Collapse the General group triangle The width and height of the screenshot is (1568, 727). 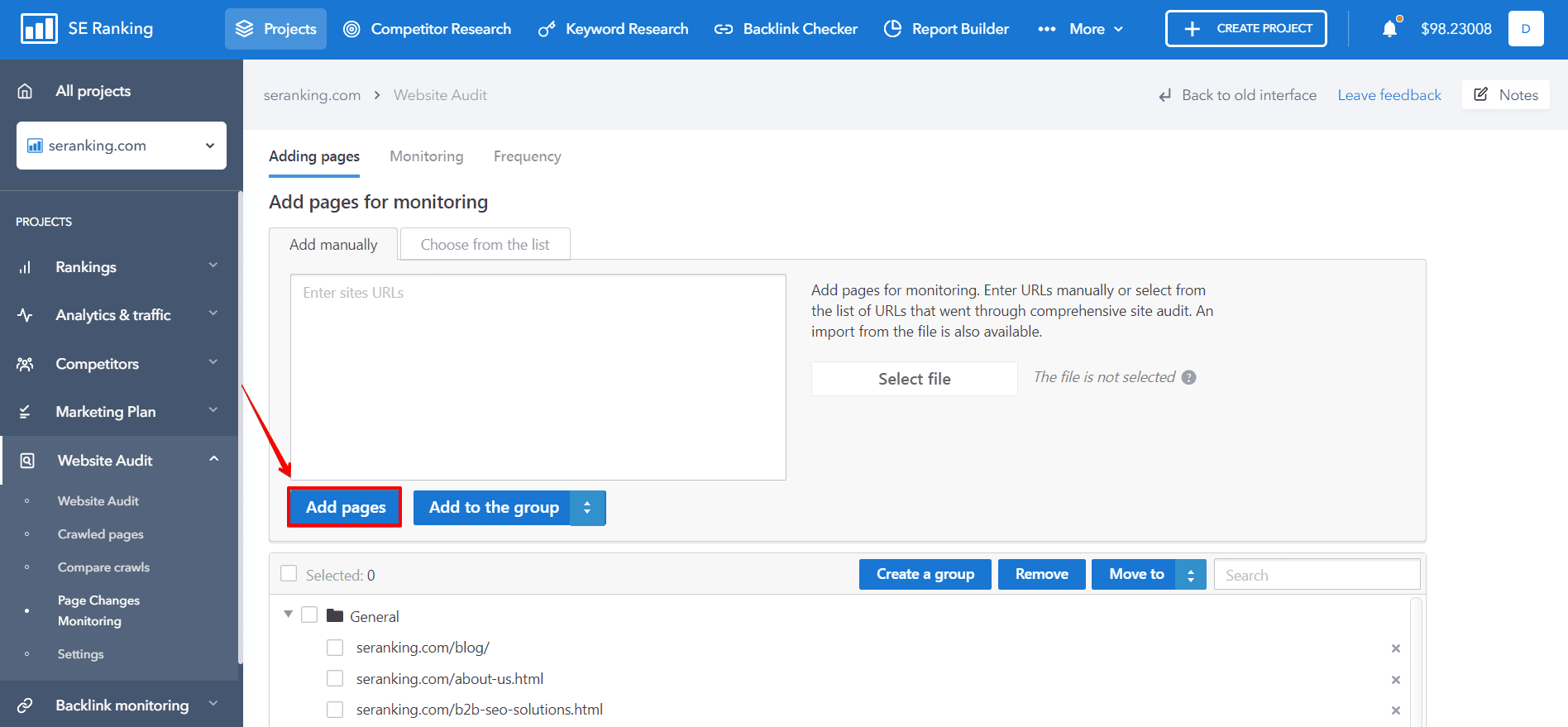[x=288, y=615]
